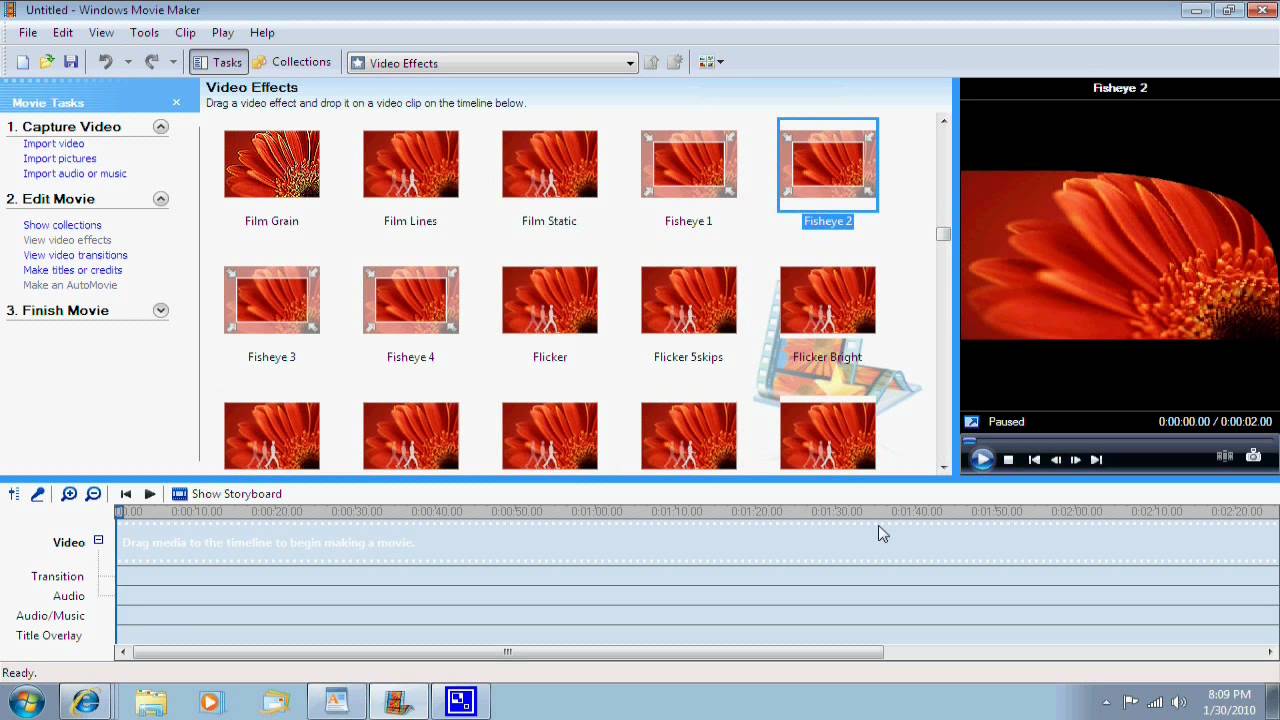
Task: Click the Take Picture camera icon
Action: tap(1254, 456)
